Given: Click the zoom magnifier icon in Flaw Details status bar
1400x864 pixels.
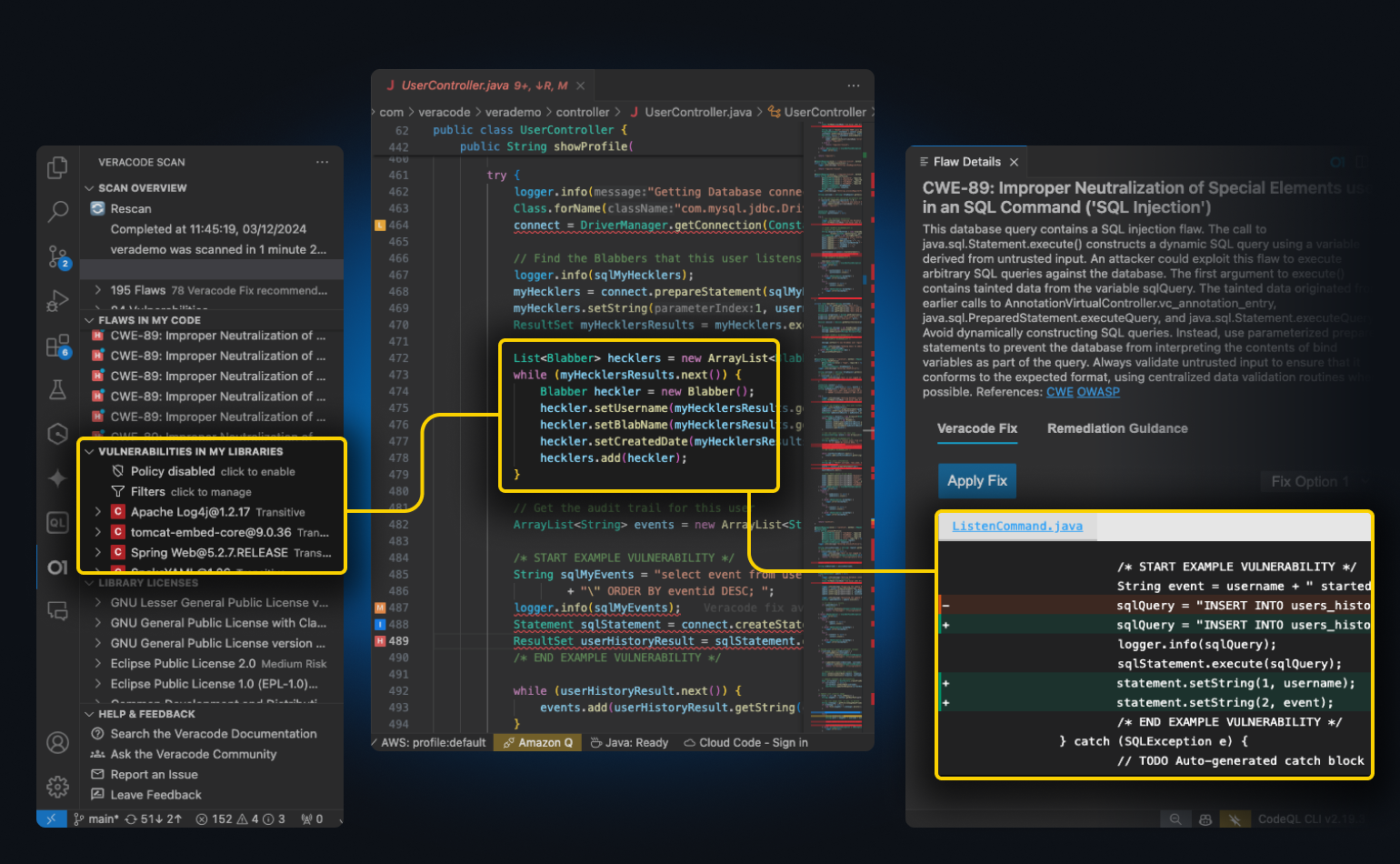Looking at the screenshot, I should tap(1175, 819).
